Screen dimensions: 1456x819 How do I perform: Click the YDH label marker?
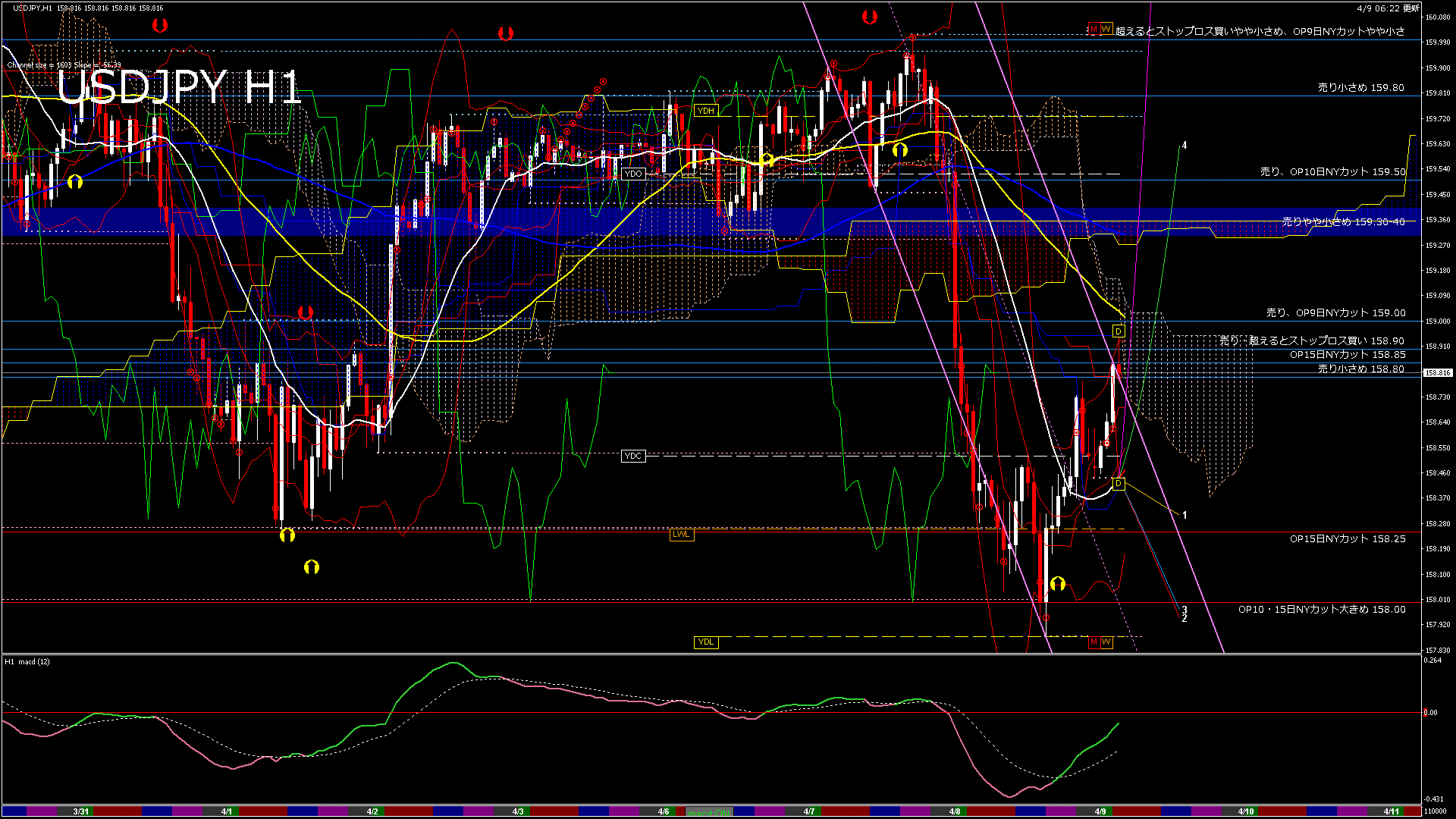[x=705, y=111]
